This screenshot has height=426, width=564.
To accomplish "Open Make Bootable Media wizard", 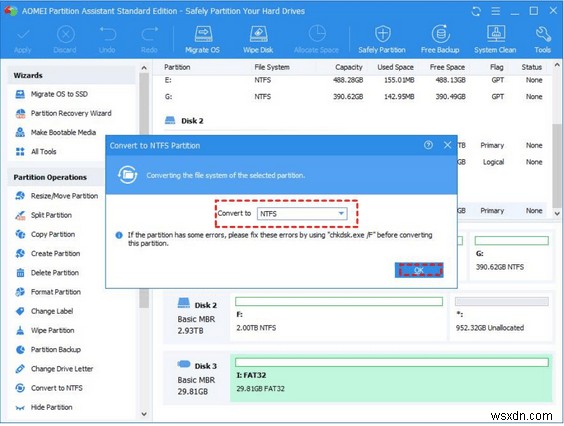I will 56,132.
